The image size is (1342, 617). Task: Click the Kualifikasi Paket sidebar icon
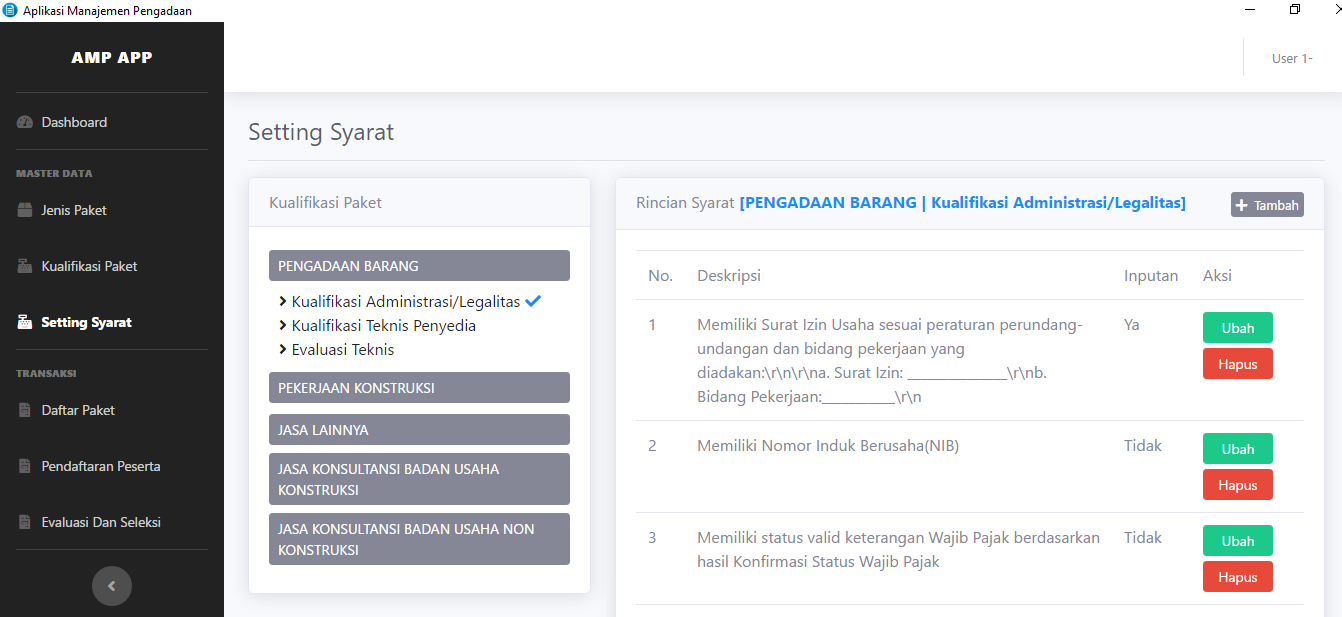25,266
